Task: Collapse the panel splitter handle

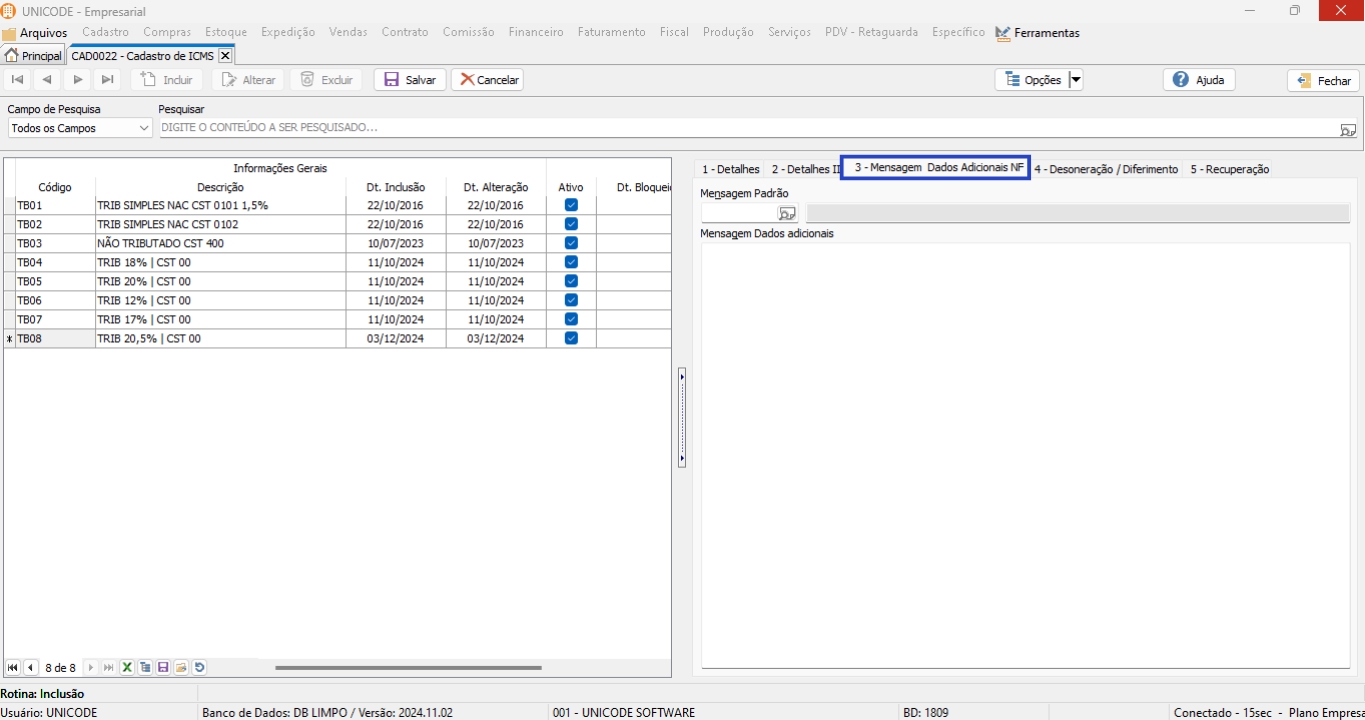Action: (682, 417)
